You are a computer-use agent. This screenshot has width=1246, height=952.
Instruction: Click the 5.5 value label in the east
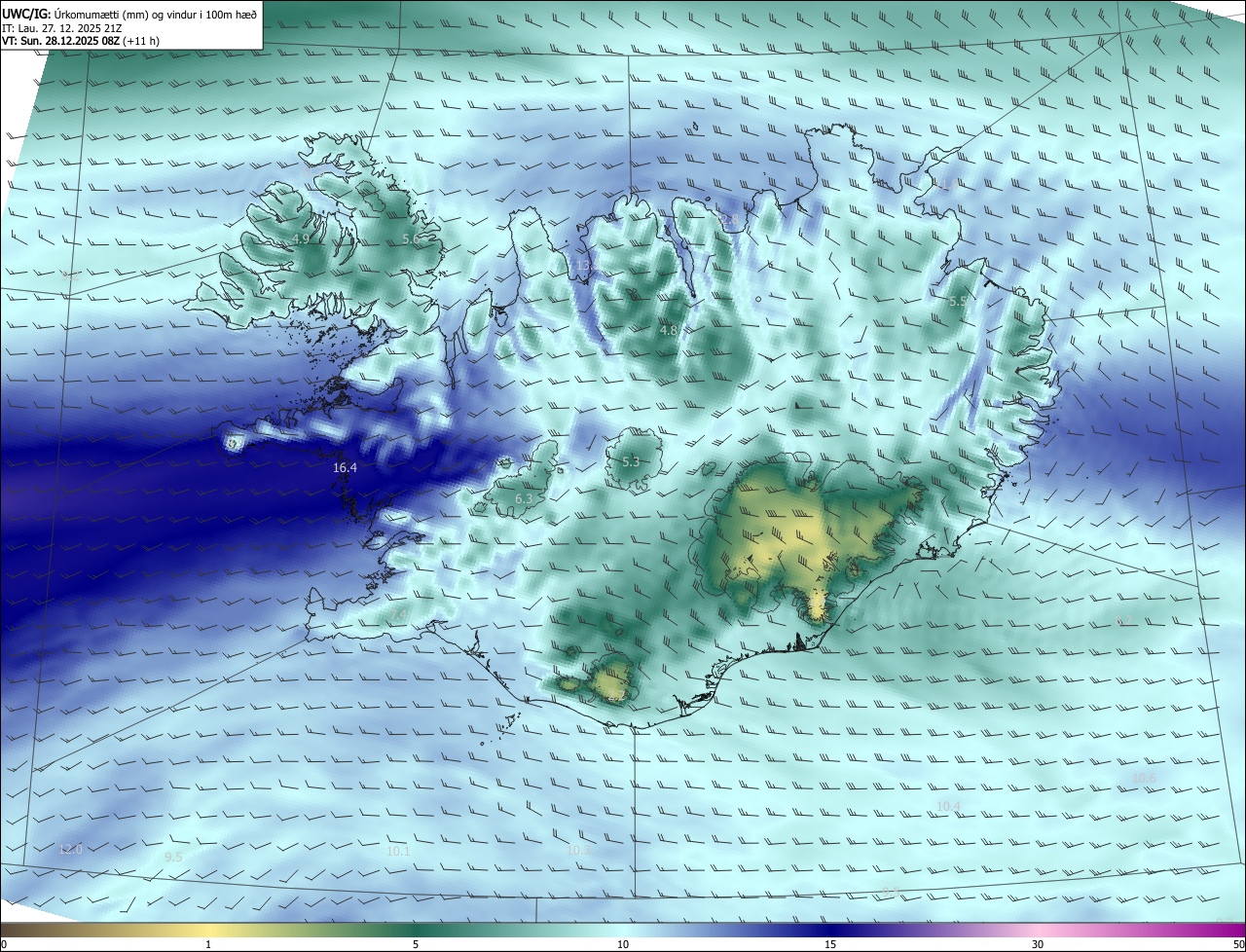(958, 302)
